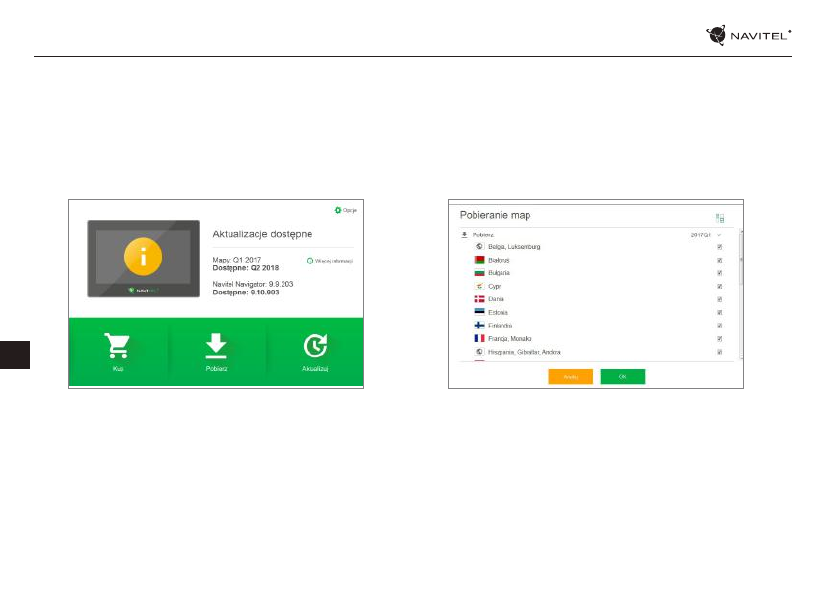Open Opcje gear settings
Viewport: 840px width, 595px height.
click(345, 210)
